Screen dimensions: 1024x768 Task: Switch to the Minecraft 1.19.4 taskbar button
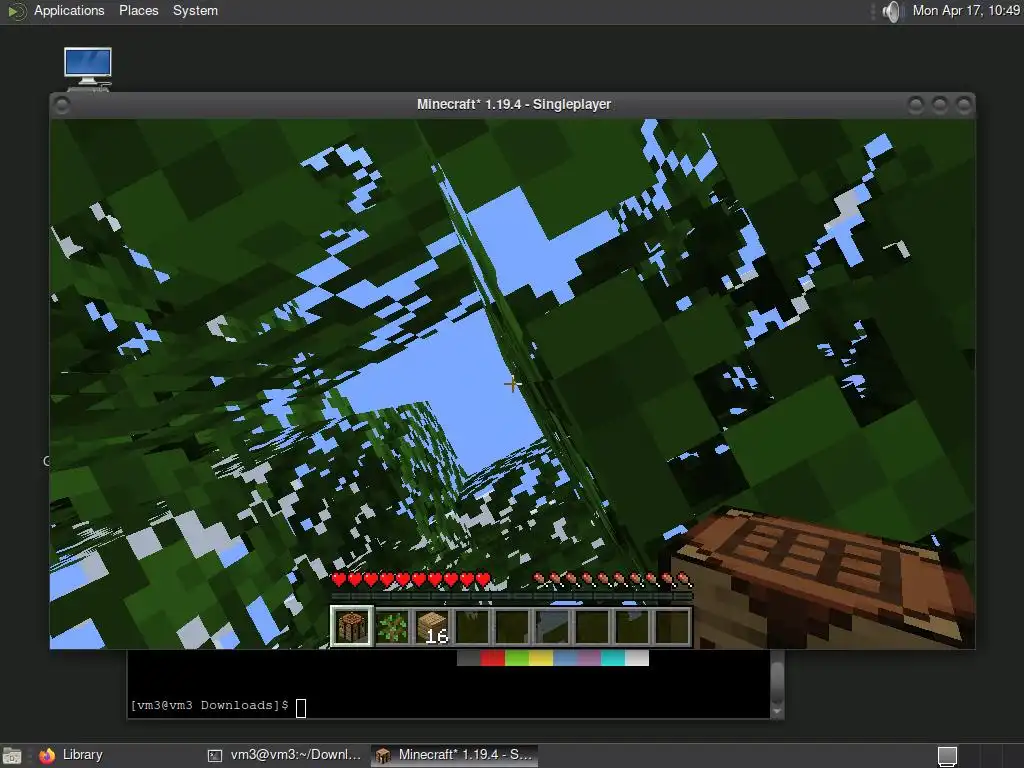pyautogui.click(x=455, y=755)
